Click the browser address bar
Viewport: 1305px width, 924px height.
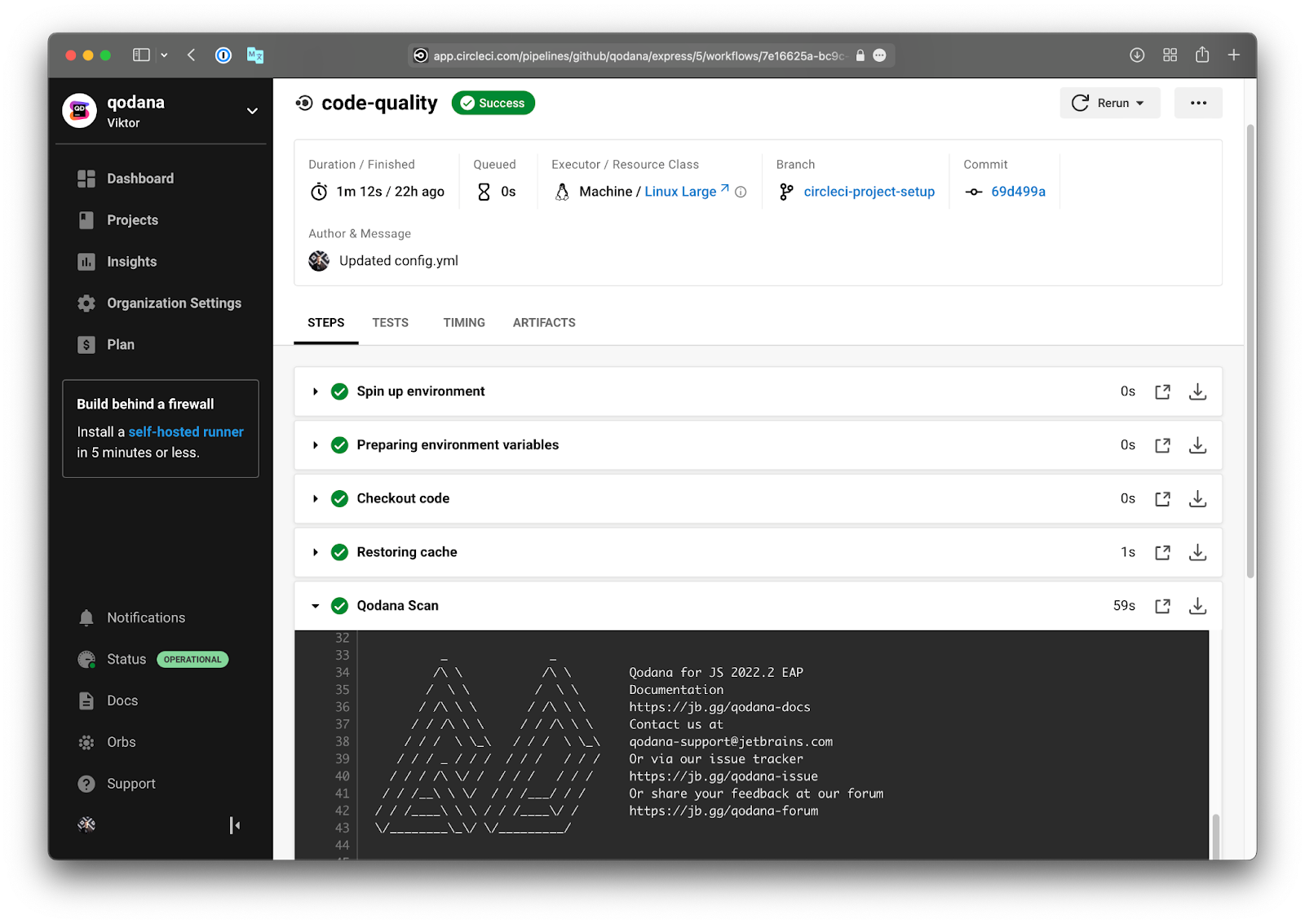[651, 55]
